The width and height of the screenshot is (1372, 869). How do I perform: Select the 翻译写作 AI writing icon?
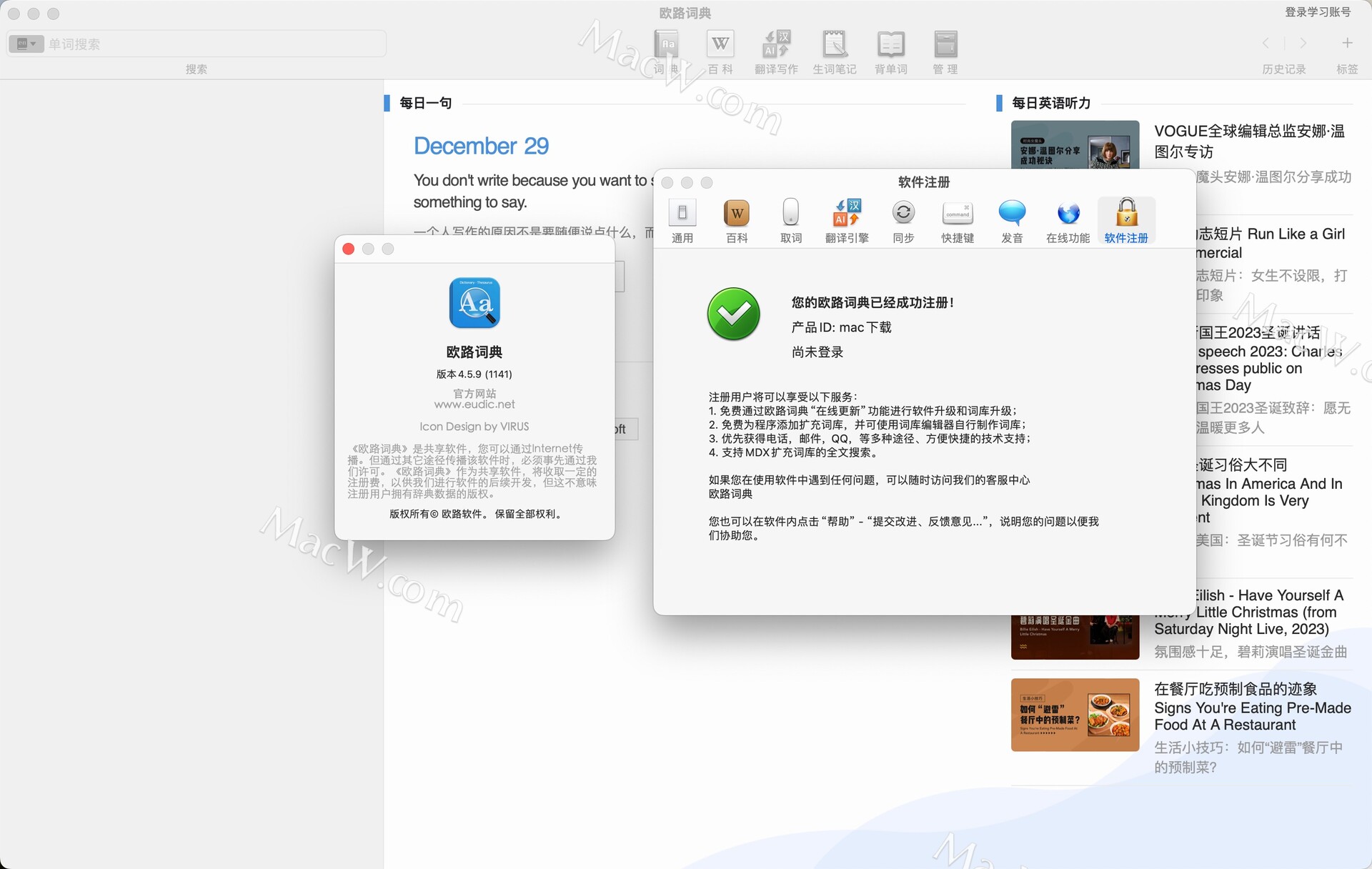click(775, 50)
